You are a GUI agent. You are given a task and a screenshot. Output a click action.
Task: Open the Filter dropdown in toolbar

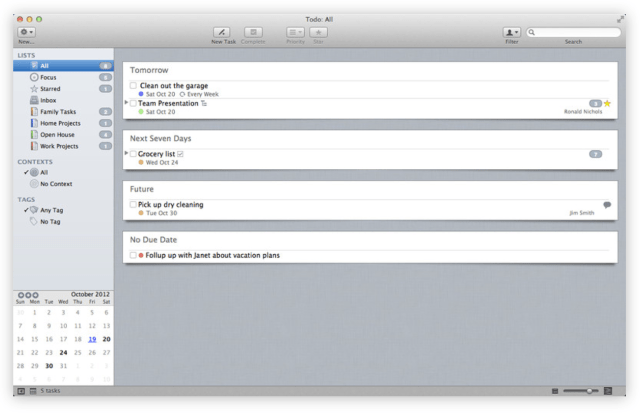[511, 32]
